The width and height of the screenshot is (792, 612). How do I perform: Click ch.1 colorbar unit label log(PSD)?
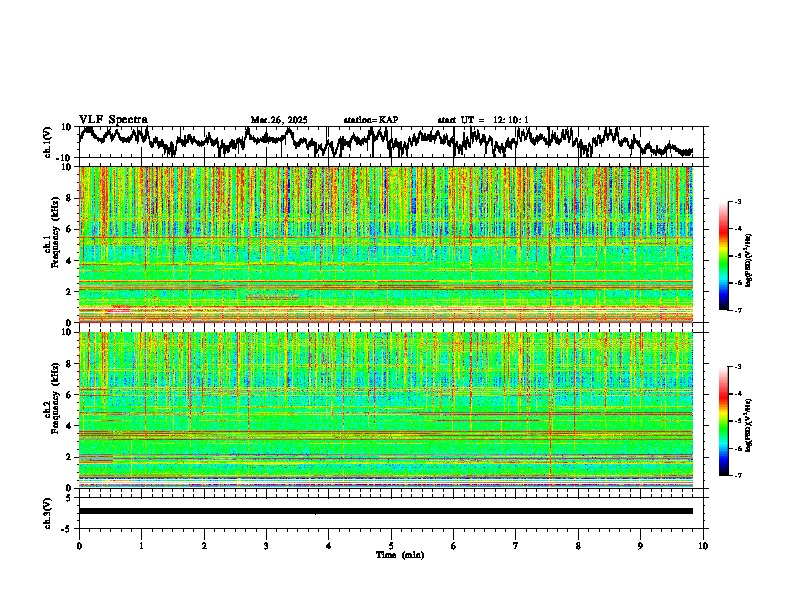[749, 260]
